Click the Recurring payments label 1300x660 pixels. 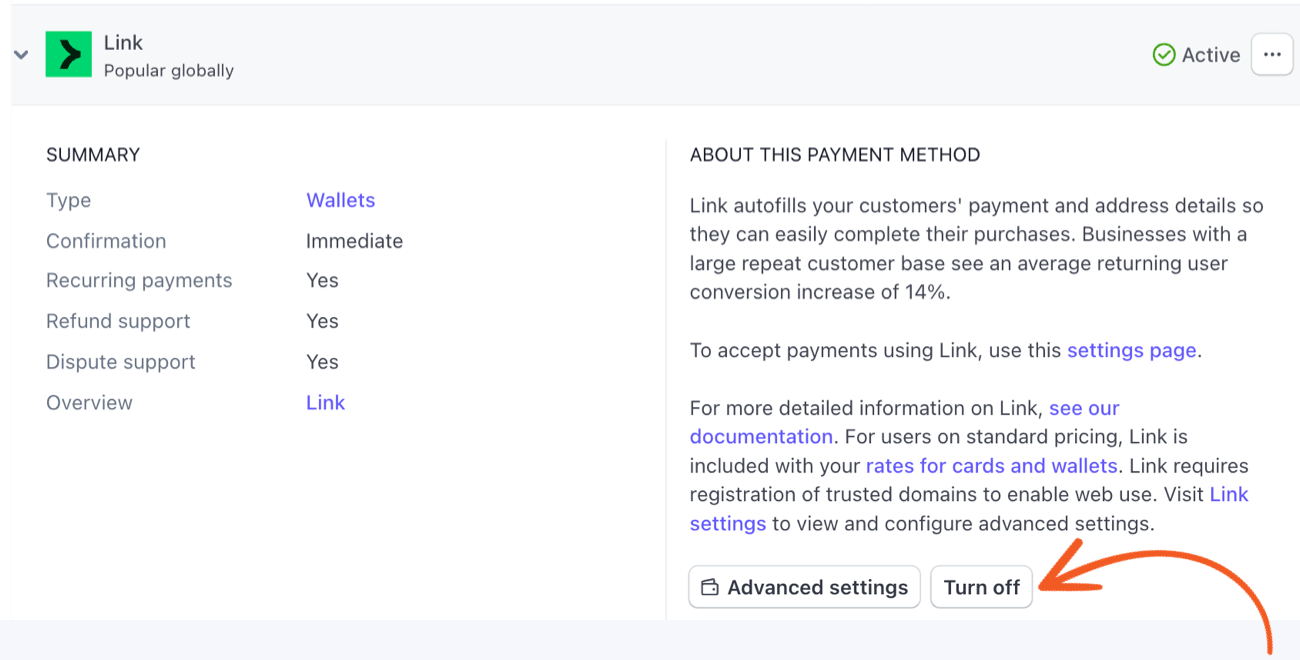[139, 281]
